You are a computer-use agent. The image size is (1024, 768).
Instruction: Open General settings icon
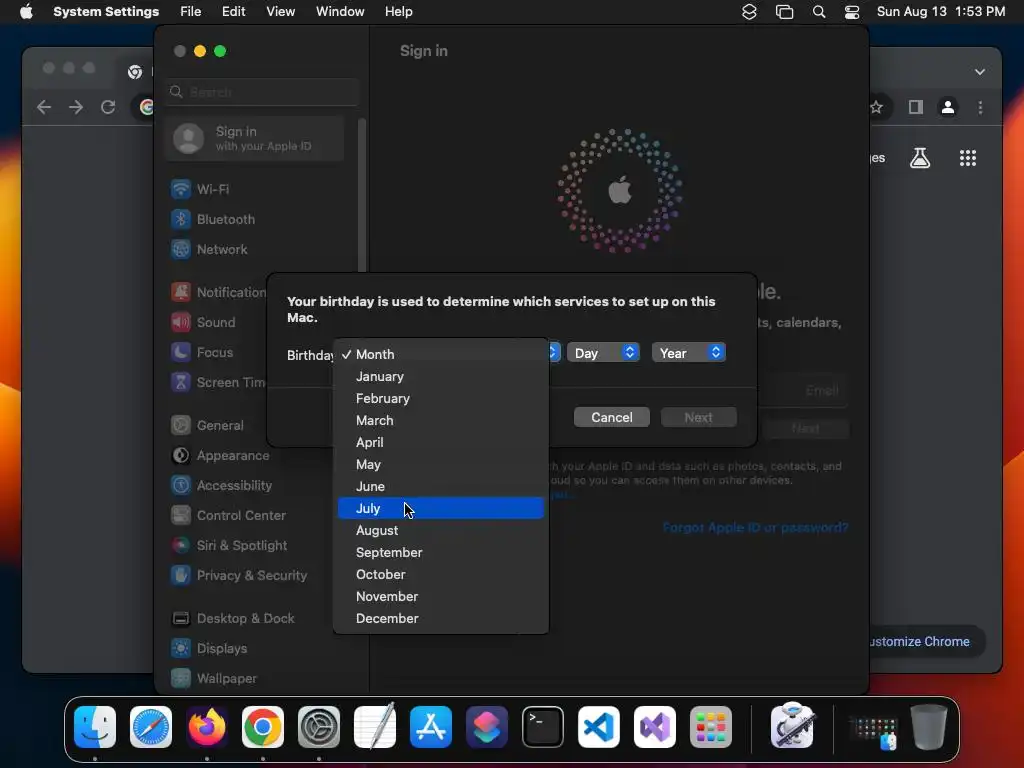(181, 425)
